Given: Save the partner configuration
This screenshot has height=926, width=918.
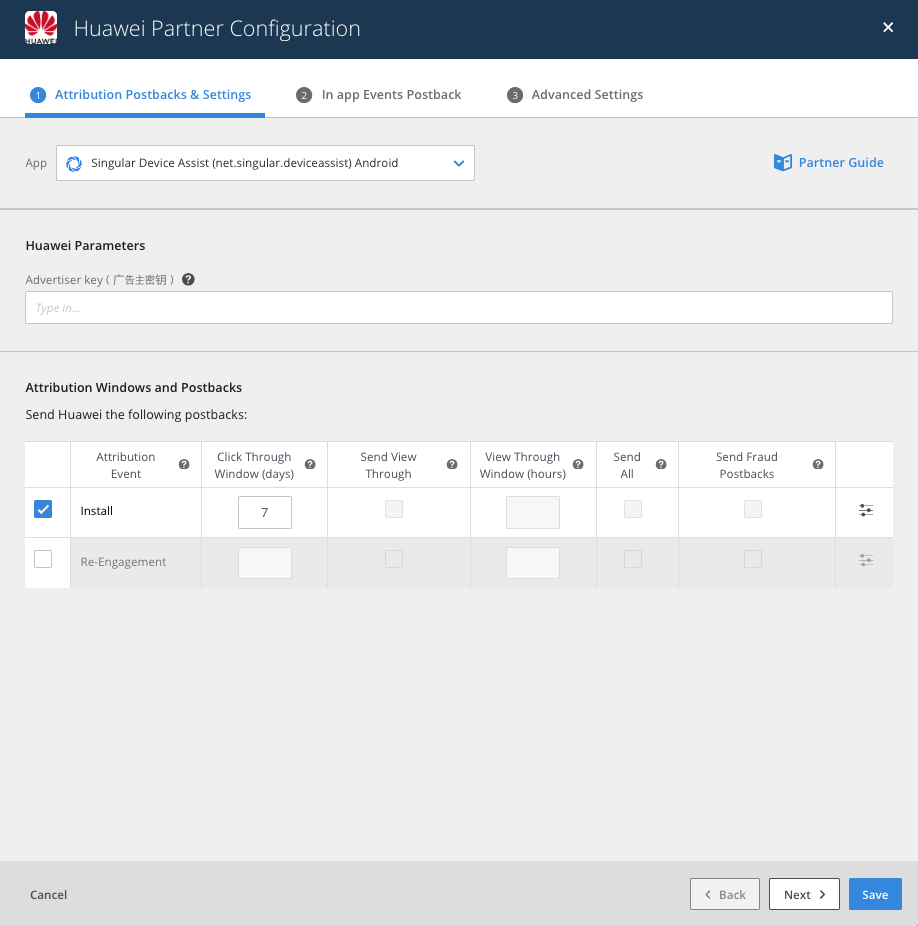Looking at the screenshot, I should [x=875, y=894].
